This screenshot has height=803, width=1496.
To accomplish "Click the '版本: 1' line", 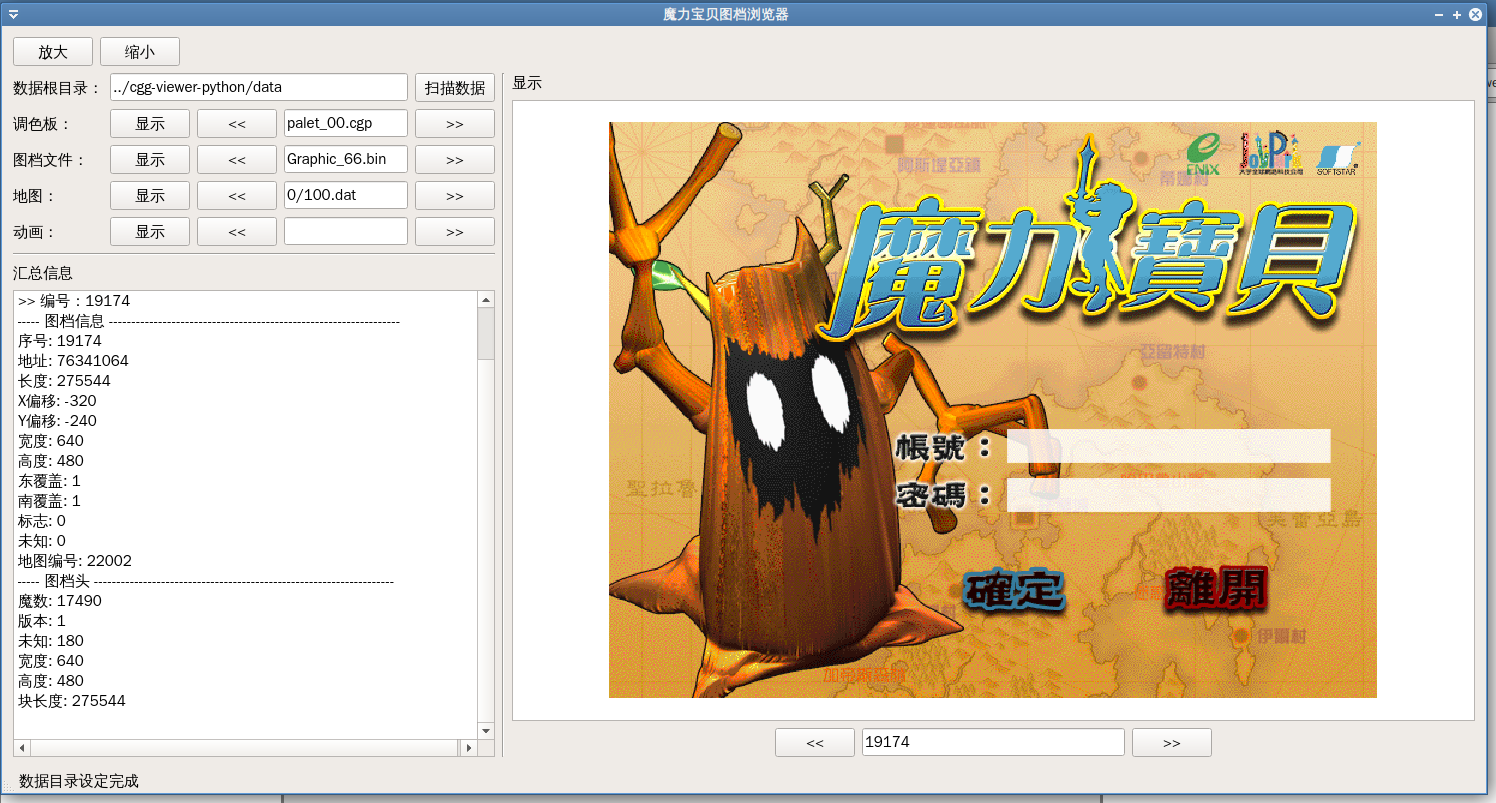I will tap(42, 621).
